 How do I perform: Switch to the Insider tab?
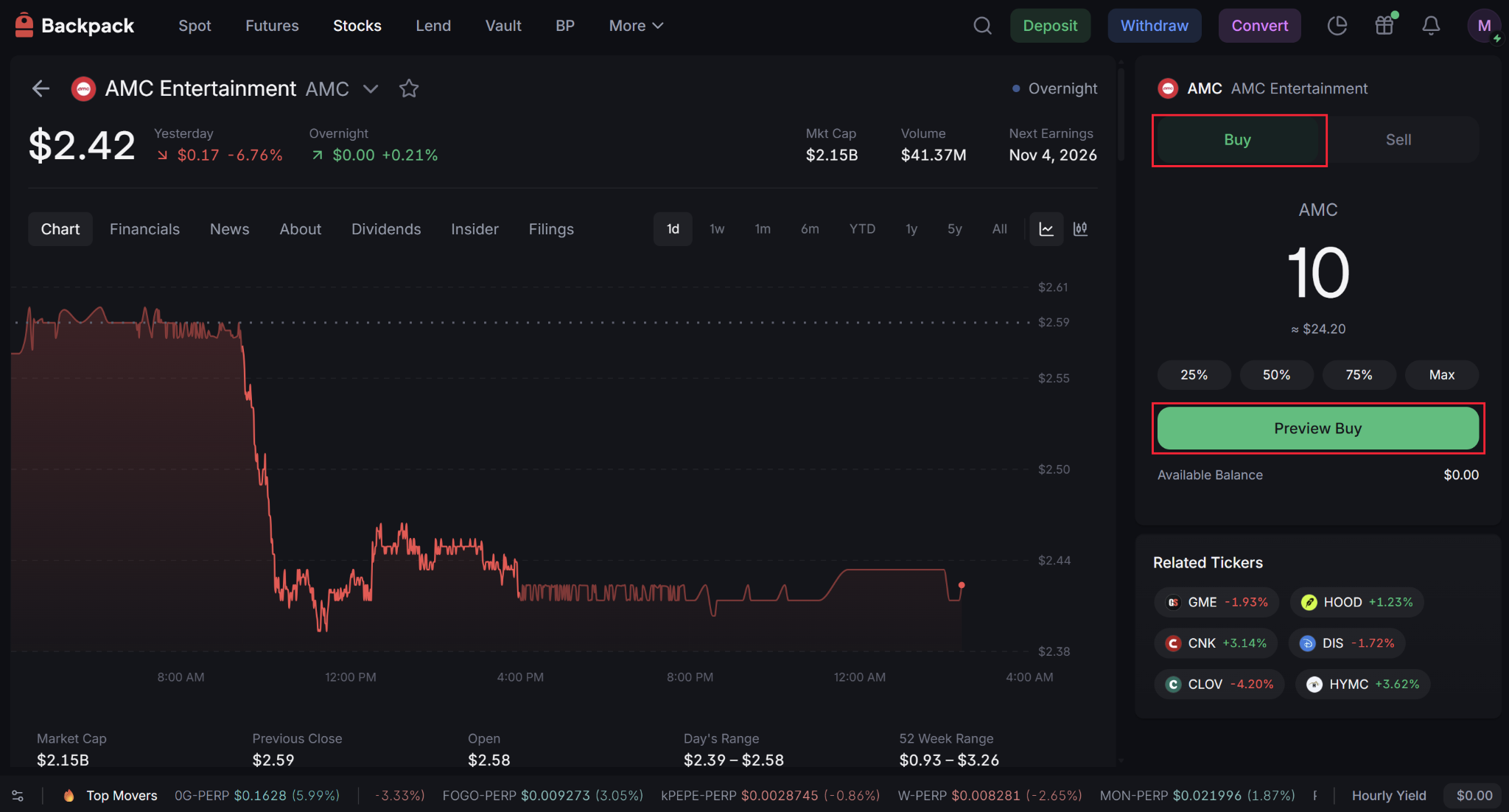click(475, 229)
